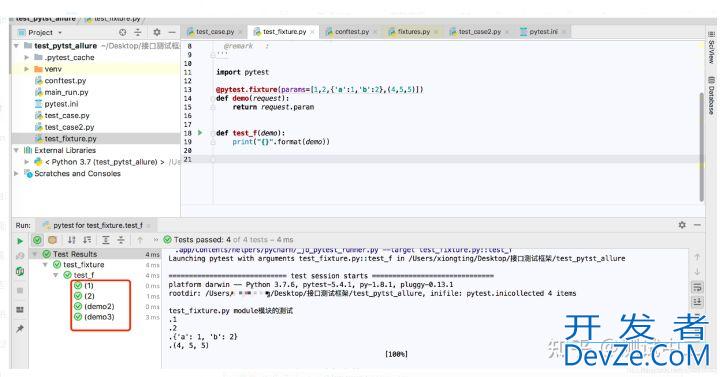Sort test results alphabetically
The image size is (720, 377).
[72, 240]
